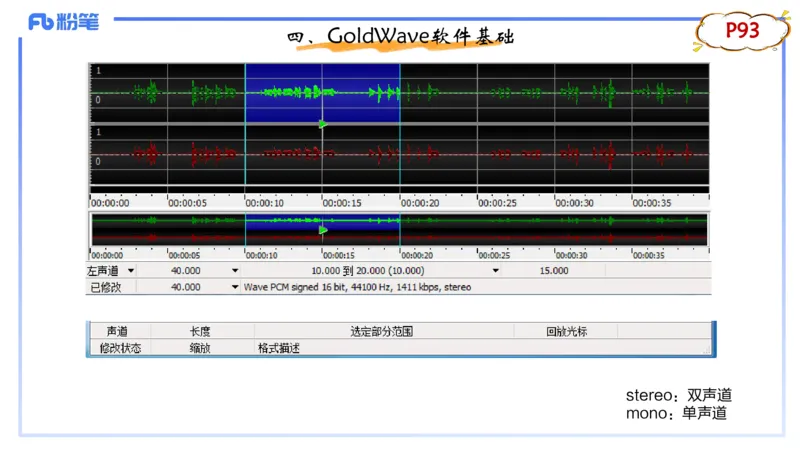
Task: Click the green playback marker in main waveform
Action: click(x=323, y=124)
